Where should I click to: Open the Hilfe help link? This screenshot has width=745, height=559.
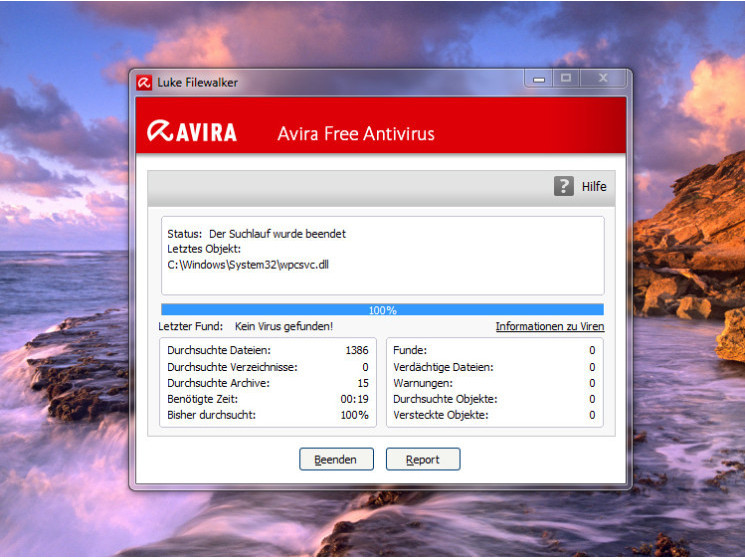click(594, 187)
